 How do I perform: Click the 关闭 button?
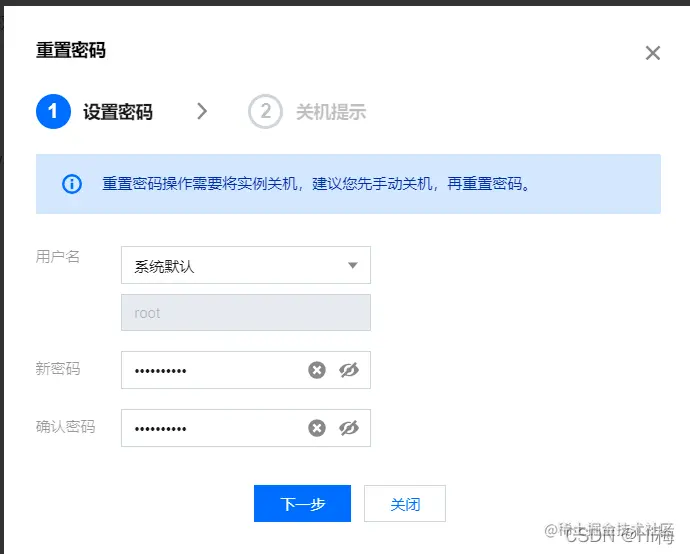(405, 503)
